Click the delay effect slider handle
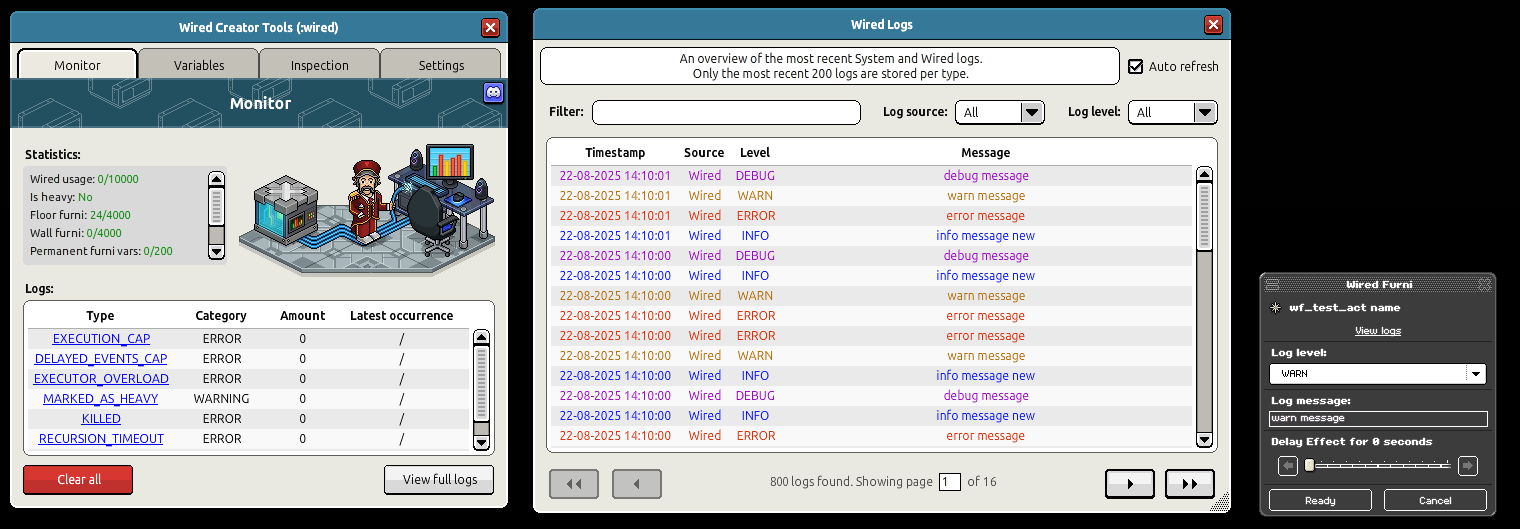1520x529 pixels. pyautogui.click(x=1310, y=465)
